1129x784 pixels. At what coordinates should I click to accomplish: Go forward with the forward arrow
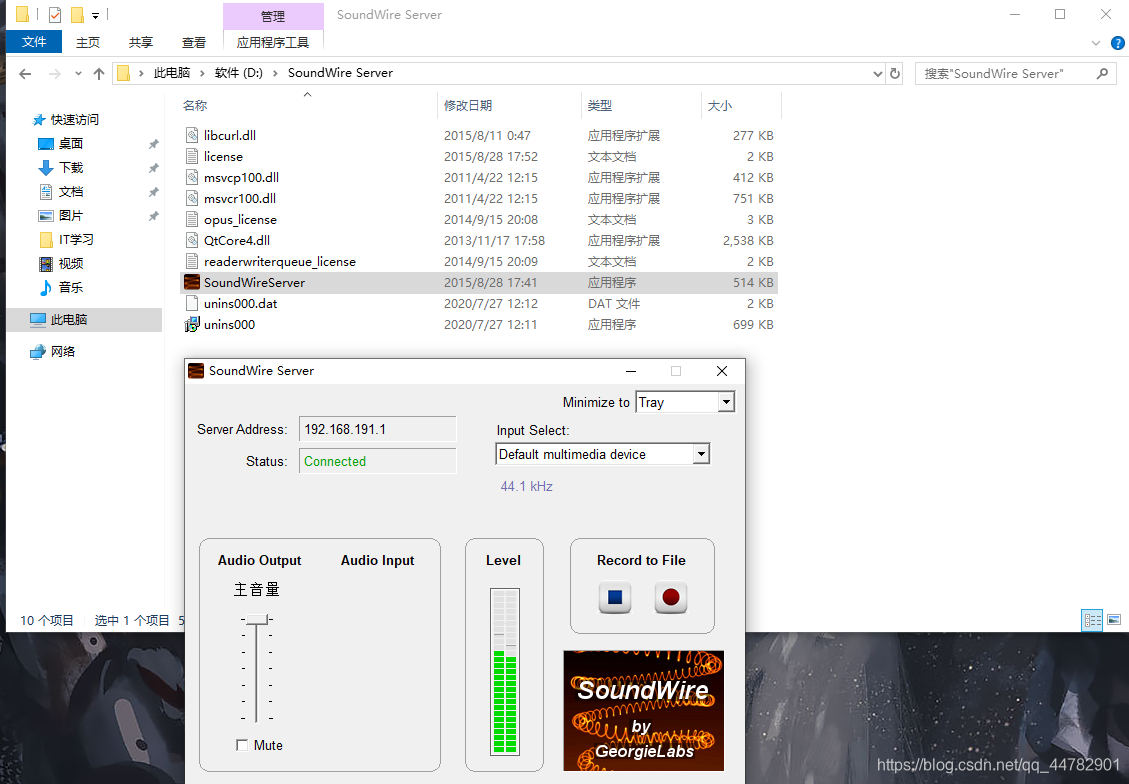[55, 73]
